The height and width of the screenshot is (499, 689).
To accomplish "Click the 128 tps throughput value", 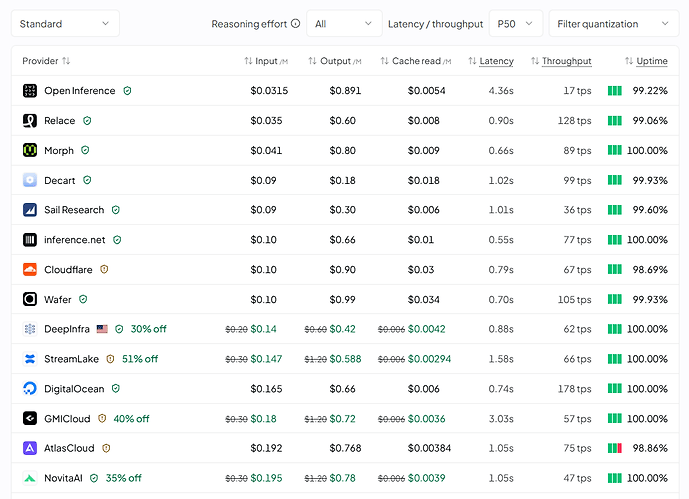I will 574,121.
